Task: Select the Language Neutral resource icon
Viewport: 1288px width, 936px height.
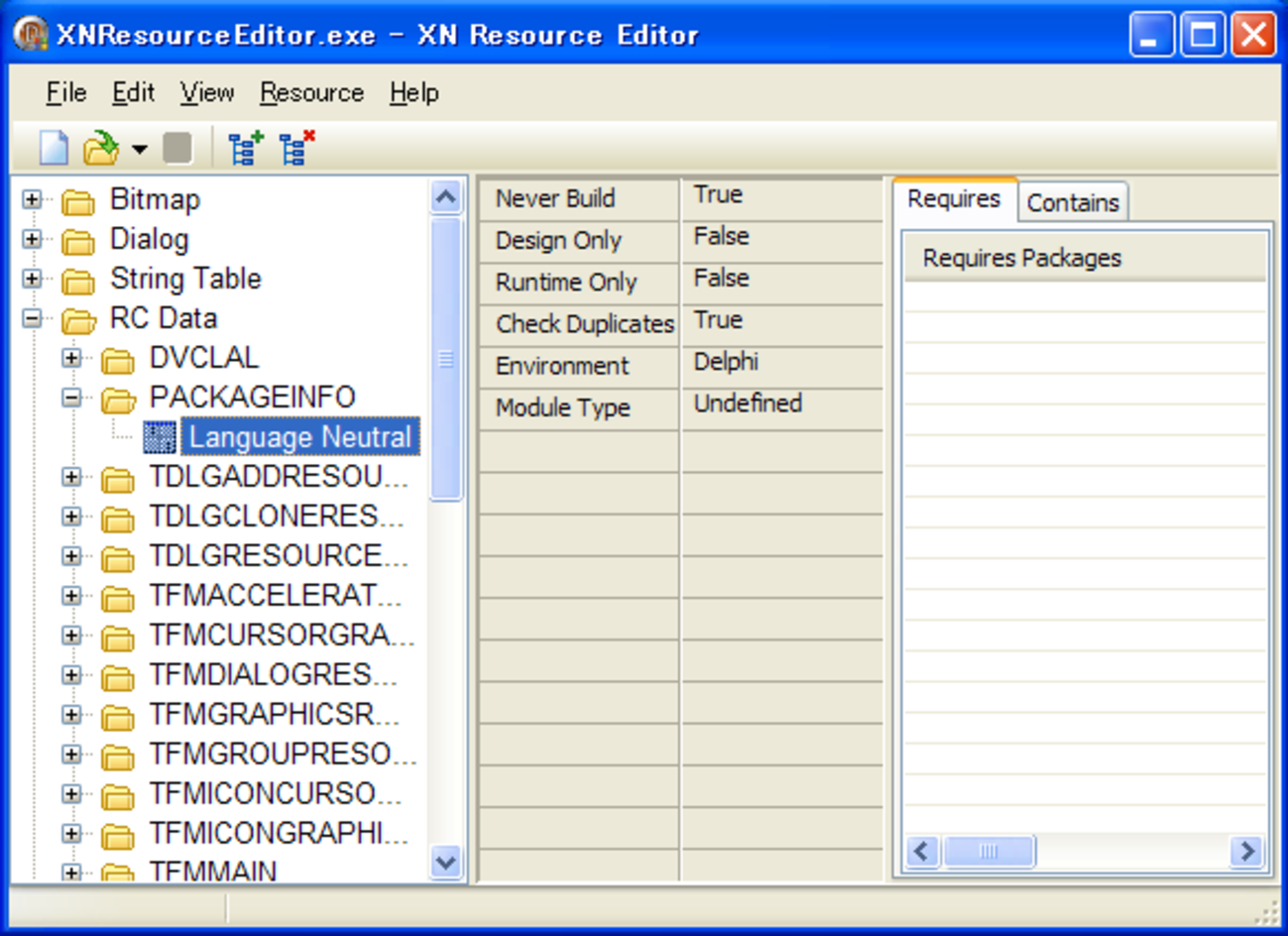Action: (159, 437)
